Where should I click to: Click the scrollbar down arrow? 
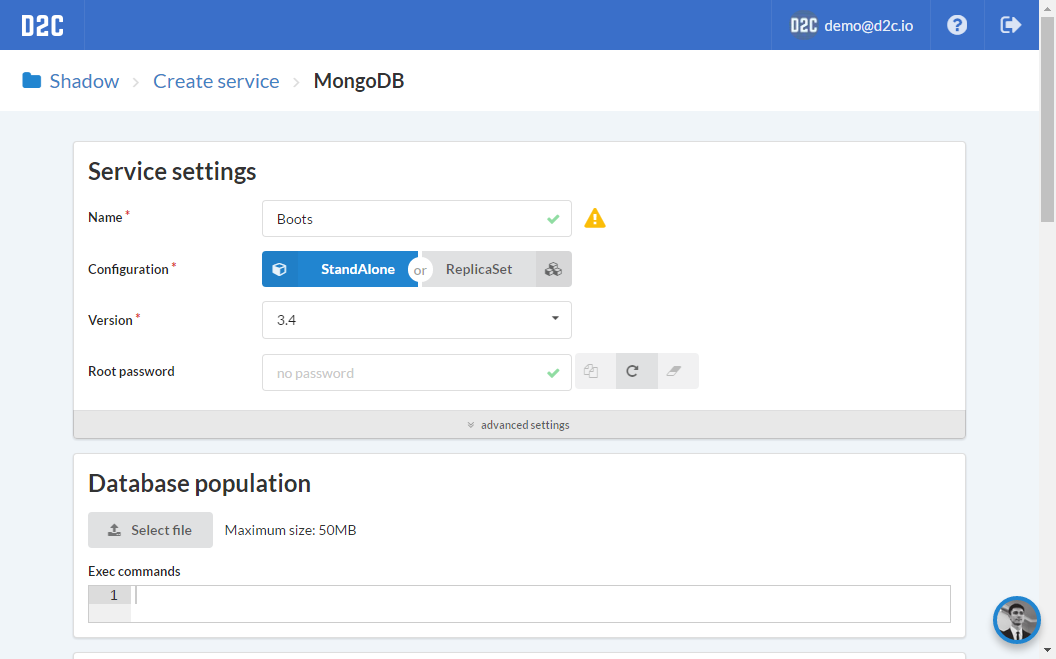(x=1047, y=650)
